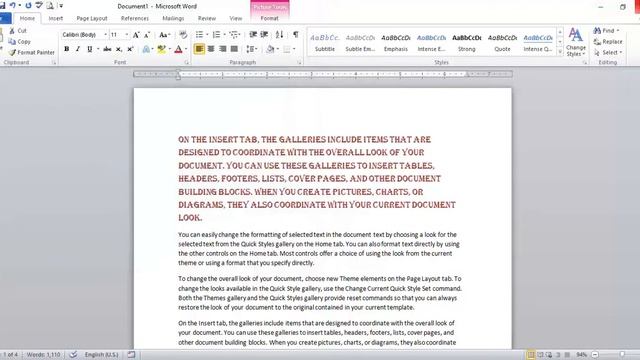
Task: Click English (U.S.) language indicator
Action: point(101,355)
